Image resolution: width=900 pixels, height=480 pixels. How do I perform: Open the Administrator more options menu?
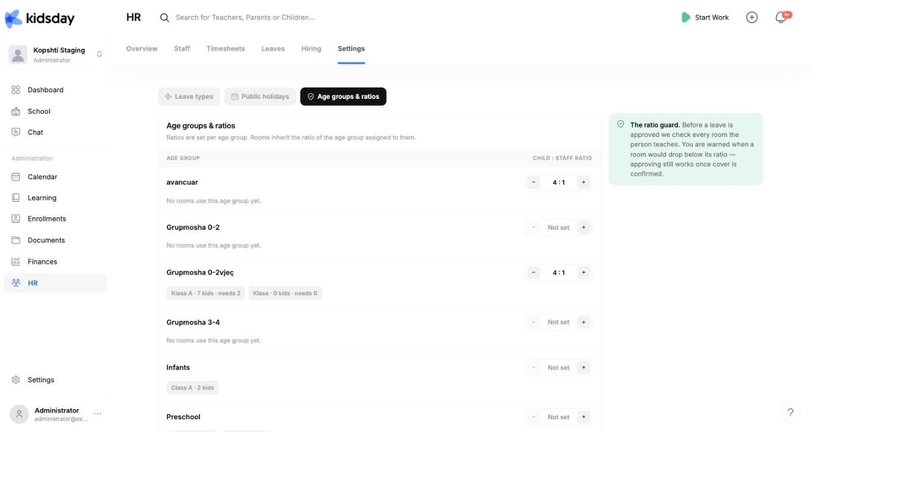(x=98, y=413)
